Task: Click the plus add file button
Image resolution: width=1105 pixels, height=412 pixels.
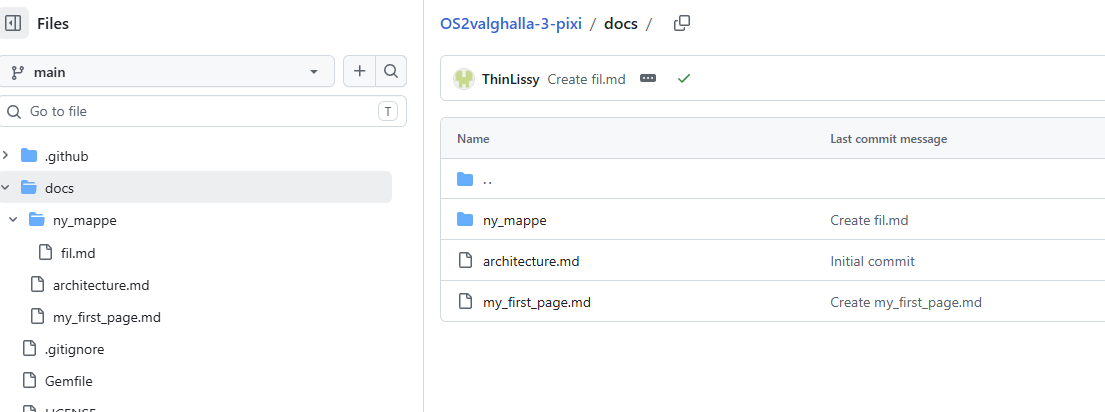Action: [359, 71]
